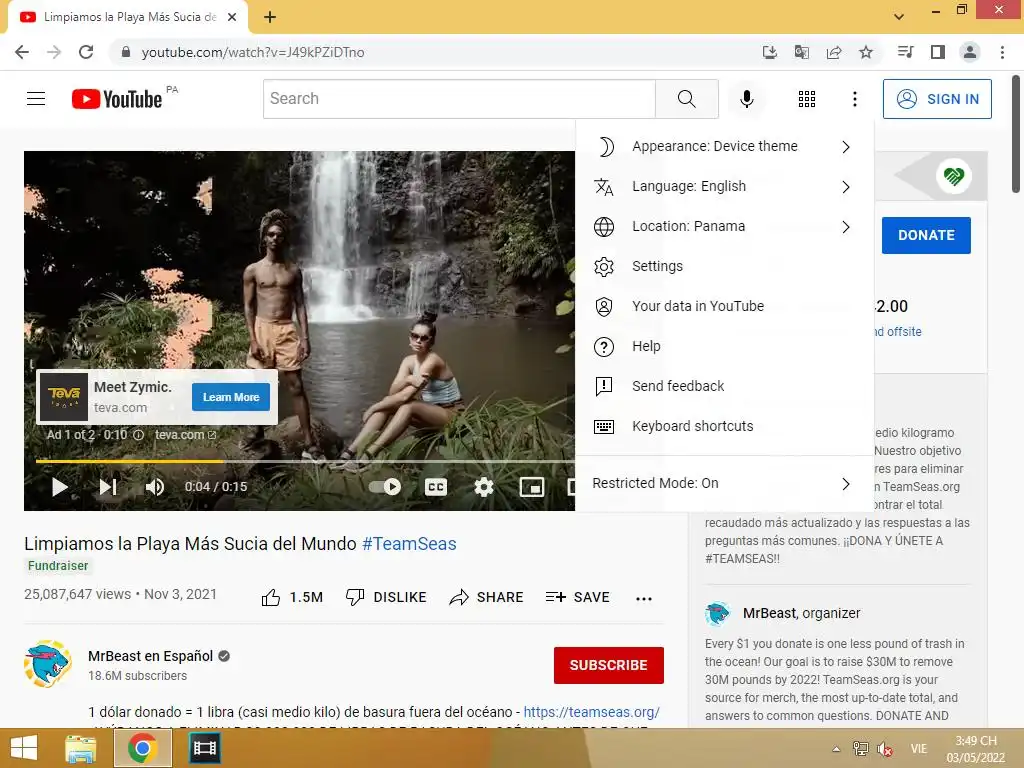Mute the video with the speaker icon
This screenshot has height=768, width=1024.
tap(155, 487)
